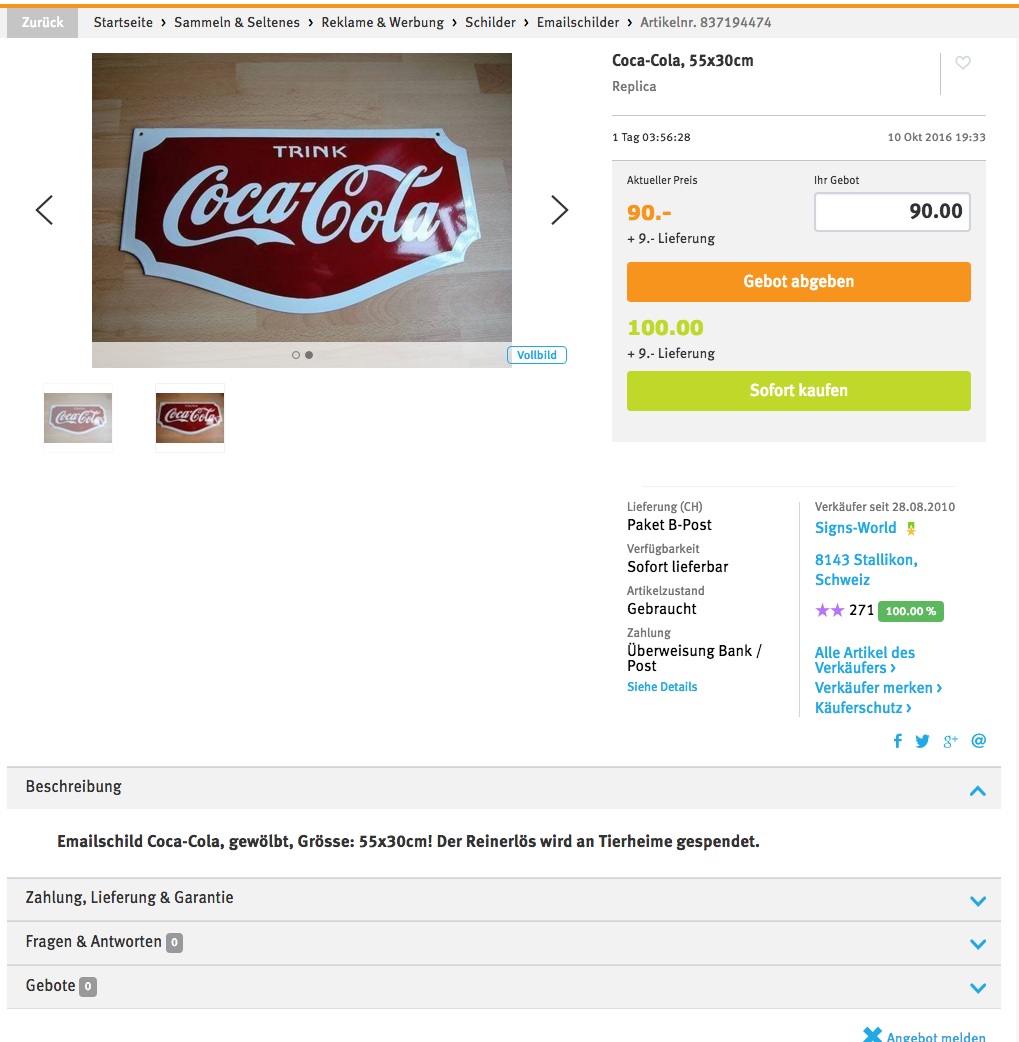The width and height of the screenshot is (1019, 1042).
Task: Share listing on Twitter
Action: coord(922,741)
